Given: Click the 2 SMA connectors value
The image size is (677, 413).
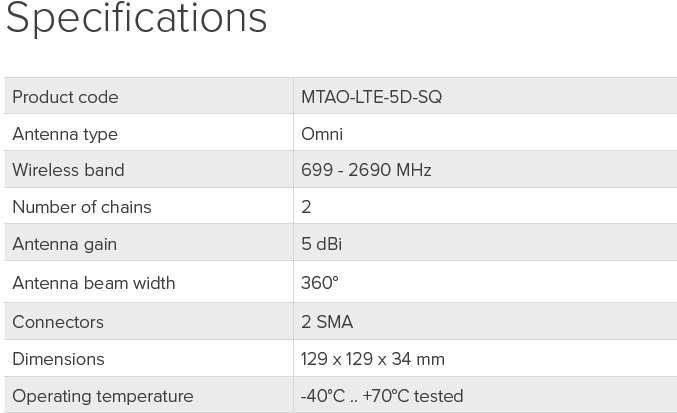Looking at the screenshot, I should coord(327,322).
